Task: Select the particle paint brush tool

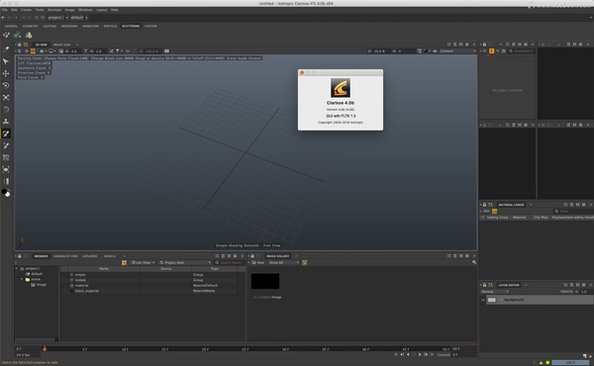Action: 6,134
